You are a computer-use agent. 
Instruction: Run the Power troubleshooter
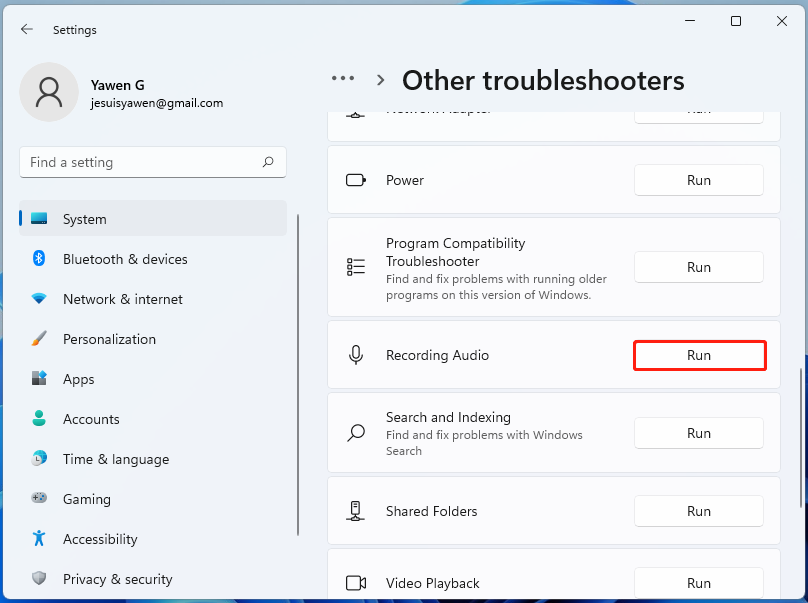(699, 180)
